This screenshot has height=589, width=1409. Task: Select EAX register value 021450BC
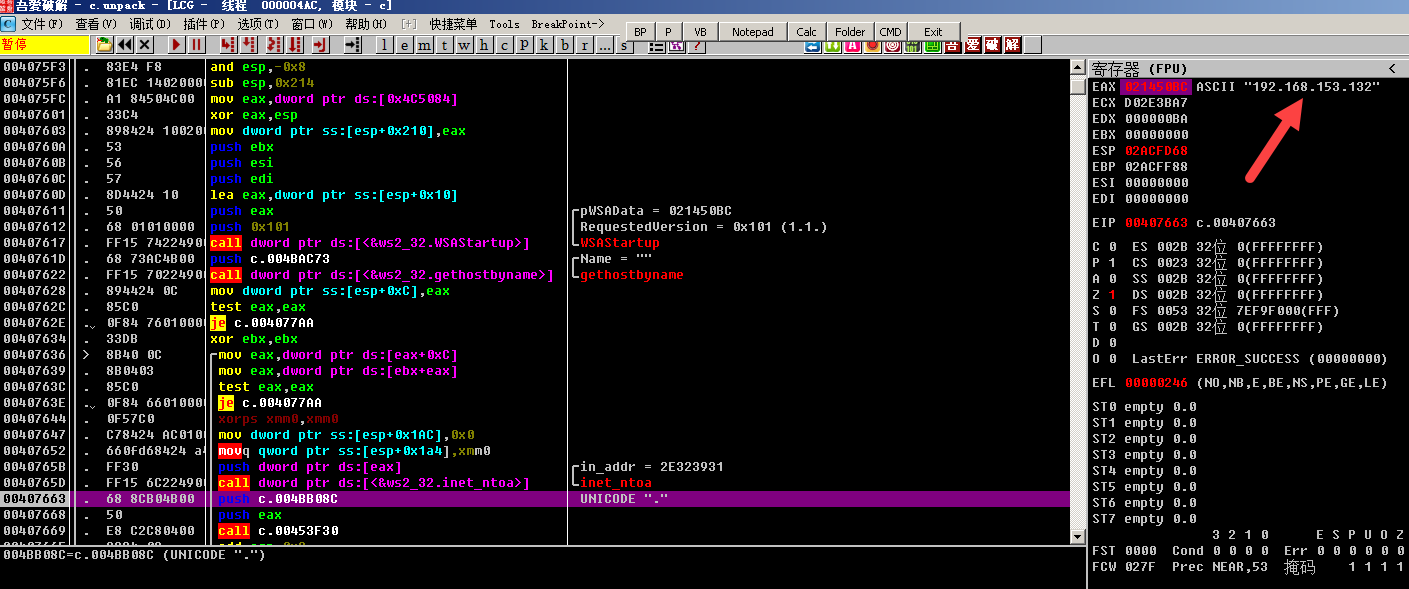(x=1155, y=87)
